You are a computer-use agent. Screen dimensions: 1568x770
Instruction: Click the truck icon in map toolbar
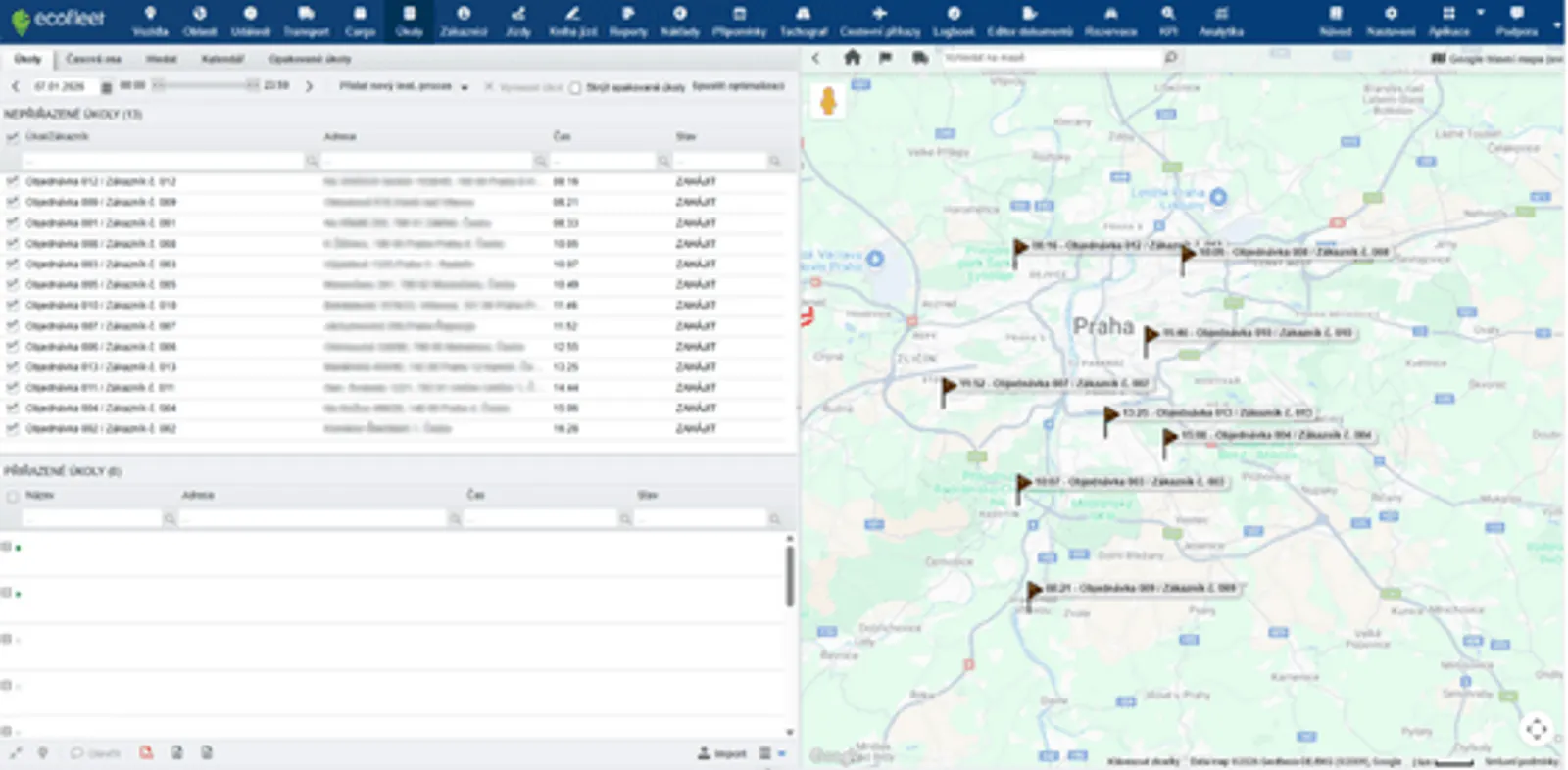point(919,58)
